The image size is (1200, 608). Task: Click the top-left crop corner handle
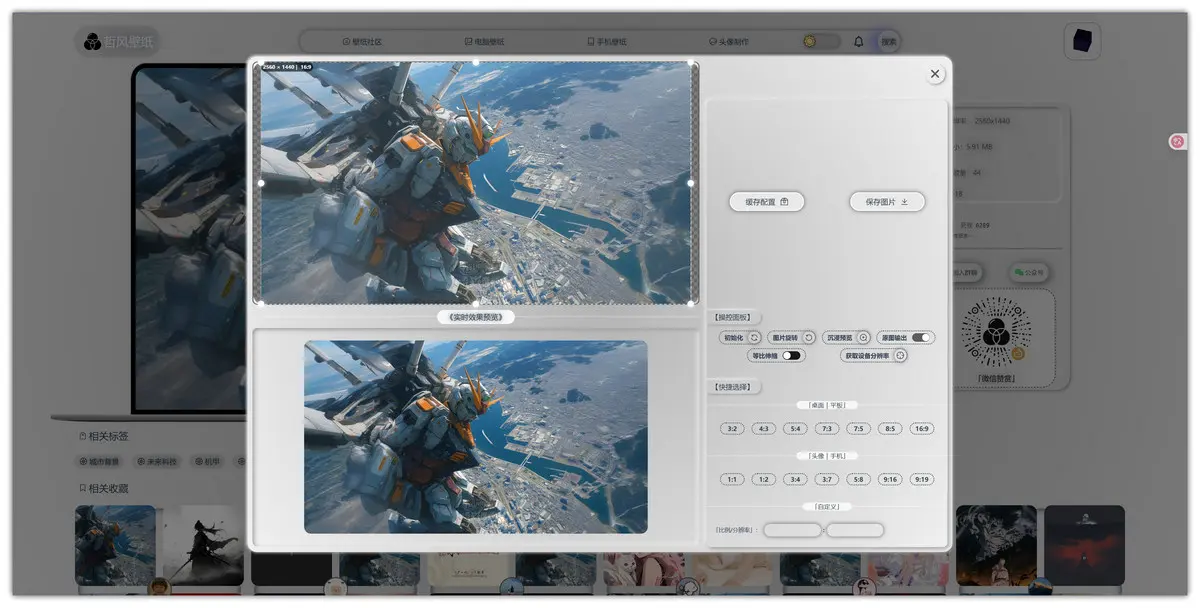click(x=261, y=65)
